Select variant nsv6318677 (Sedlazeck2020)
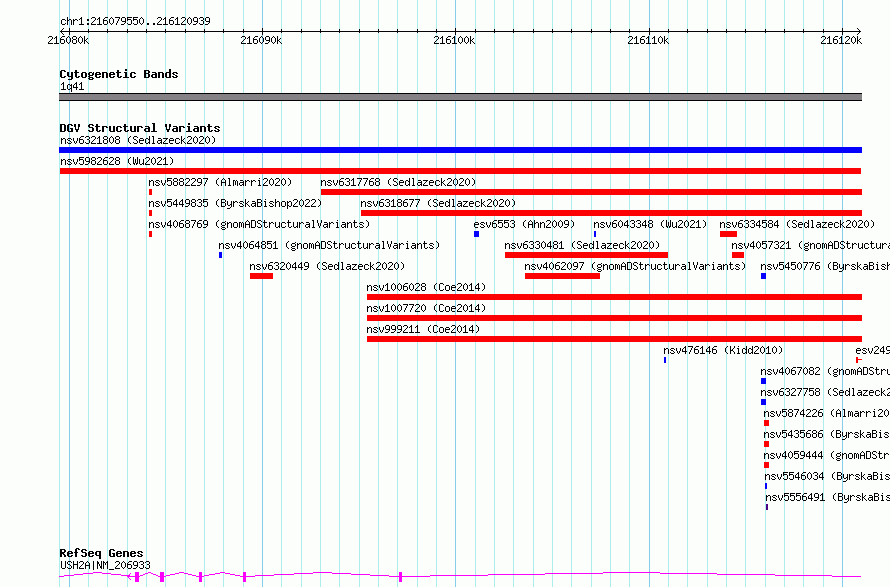The width and height of the screenshot is (890, 587). pyautogui.click(x=438, y=203)
